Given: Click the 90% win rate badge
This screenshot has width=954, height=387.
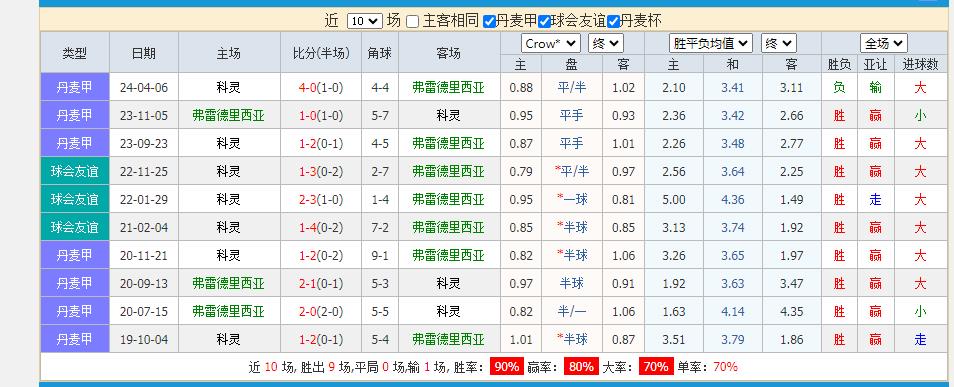Looking at the screenshot, I should (x=507, y=366).
